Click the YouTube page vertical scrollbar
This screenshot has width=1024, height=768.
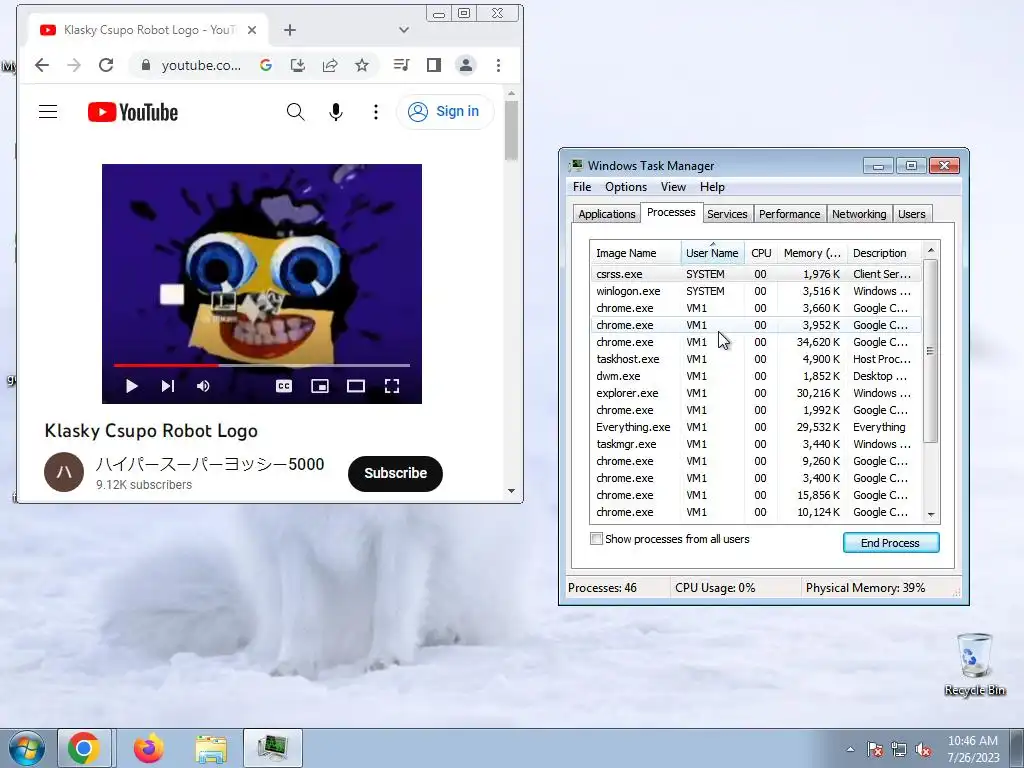[511, 131]
